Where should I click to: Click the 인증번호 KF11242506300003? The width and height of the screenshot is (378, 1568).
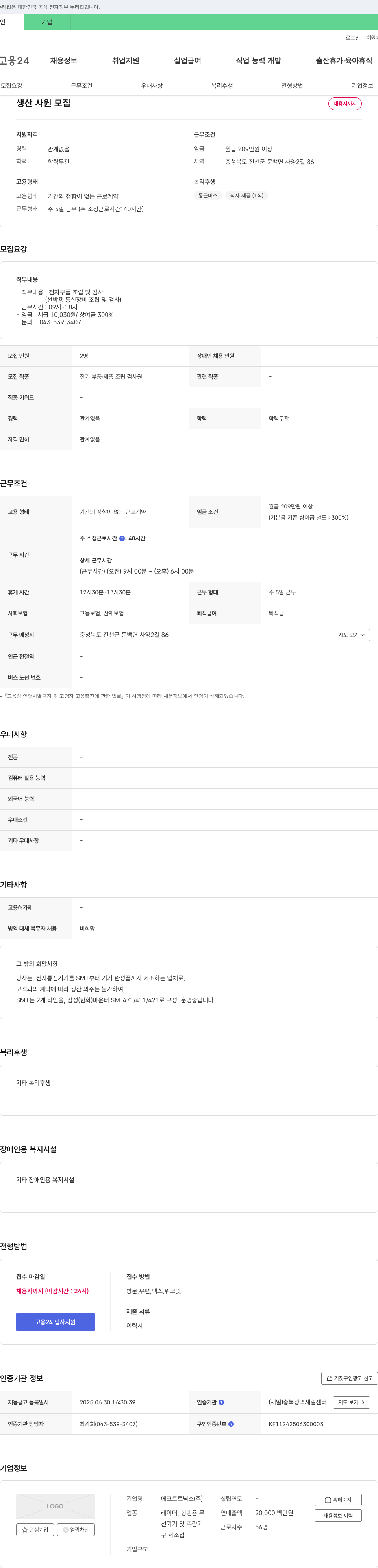(296, 1424)
